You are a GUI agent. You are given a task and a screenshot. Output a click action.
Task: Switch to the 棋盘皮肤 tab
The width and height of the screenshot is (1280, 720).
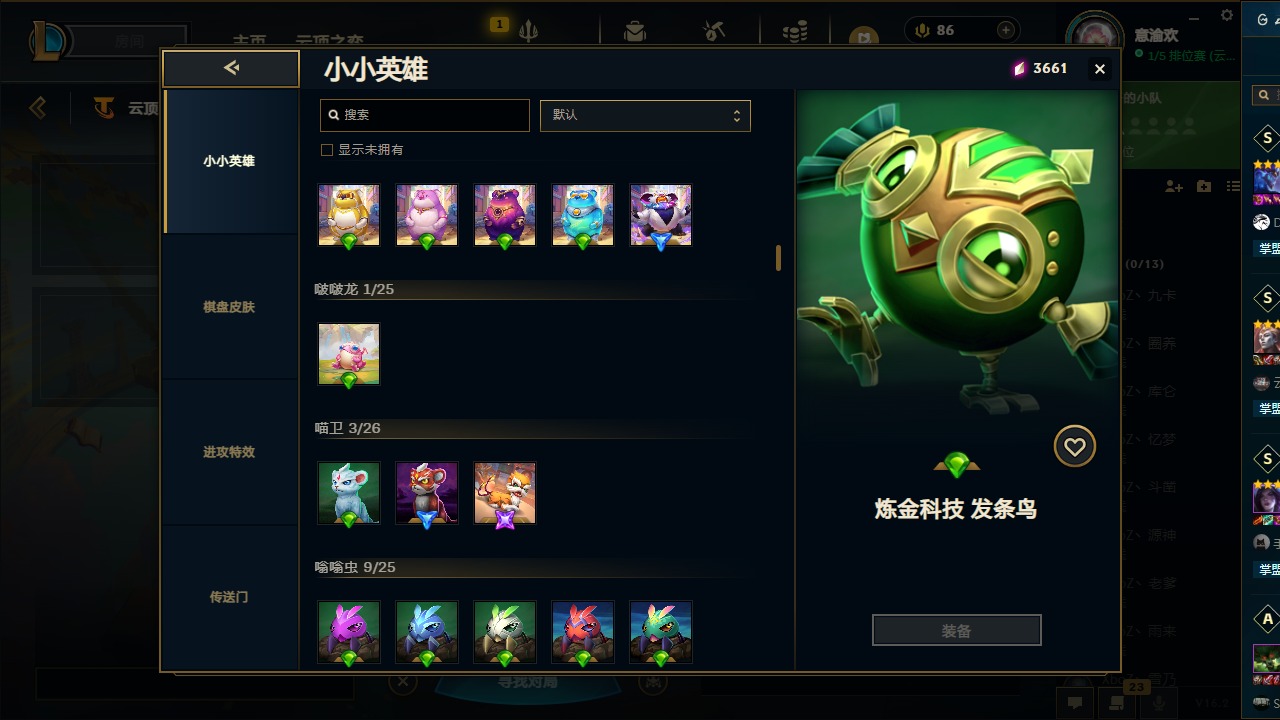coord(230,307)
